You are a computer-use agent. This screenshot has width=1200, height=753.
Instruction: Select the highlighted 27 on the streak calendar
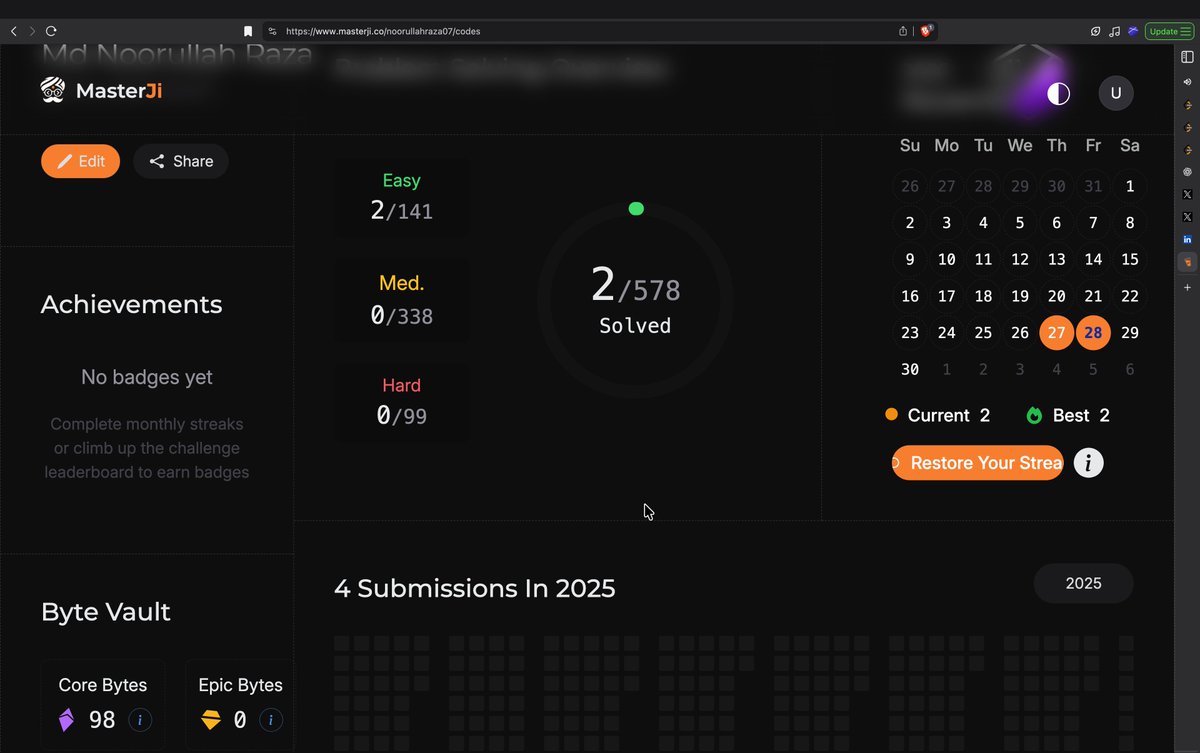tap(1056, 332)
